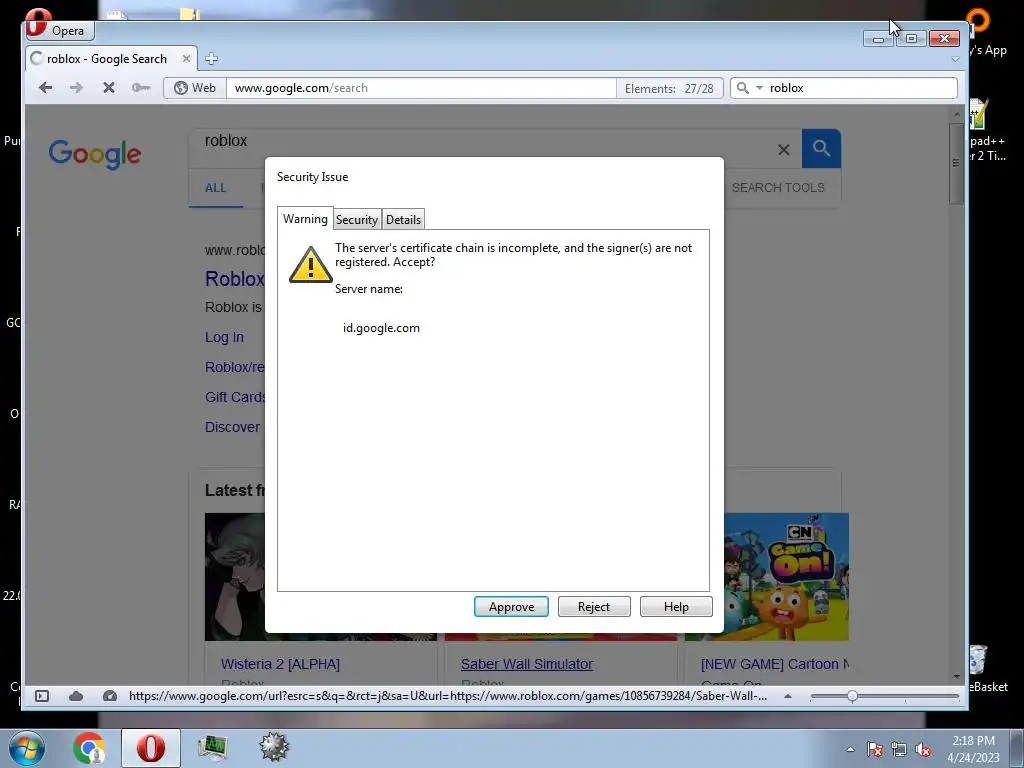Launch Chrome from the taskbar
The width and height of the screenshot is (1024, 768).
point(89,748)
